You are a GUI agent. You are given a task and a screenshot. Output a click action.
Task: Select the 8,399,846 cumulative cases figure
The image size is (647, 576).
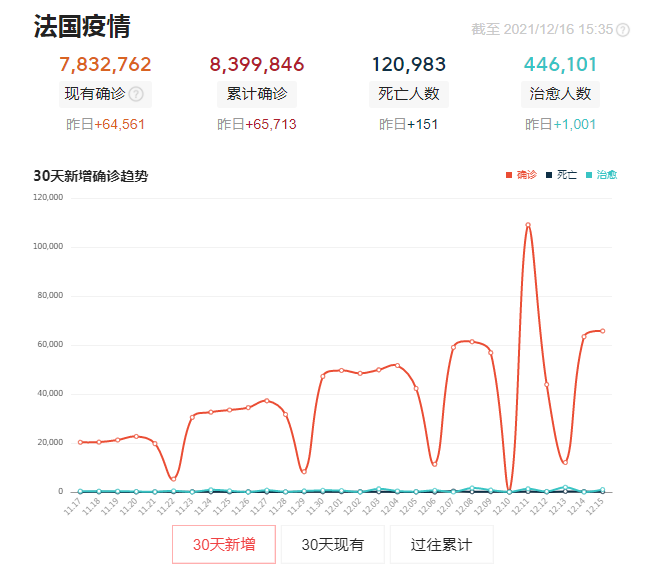pos(257,64)
